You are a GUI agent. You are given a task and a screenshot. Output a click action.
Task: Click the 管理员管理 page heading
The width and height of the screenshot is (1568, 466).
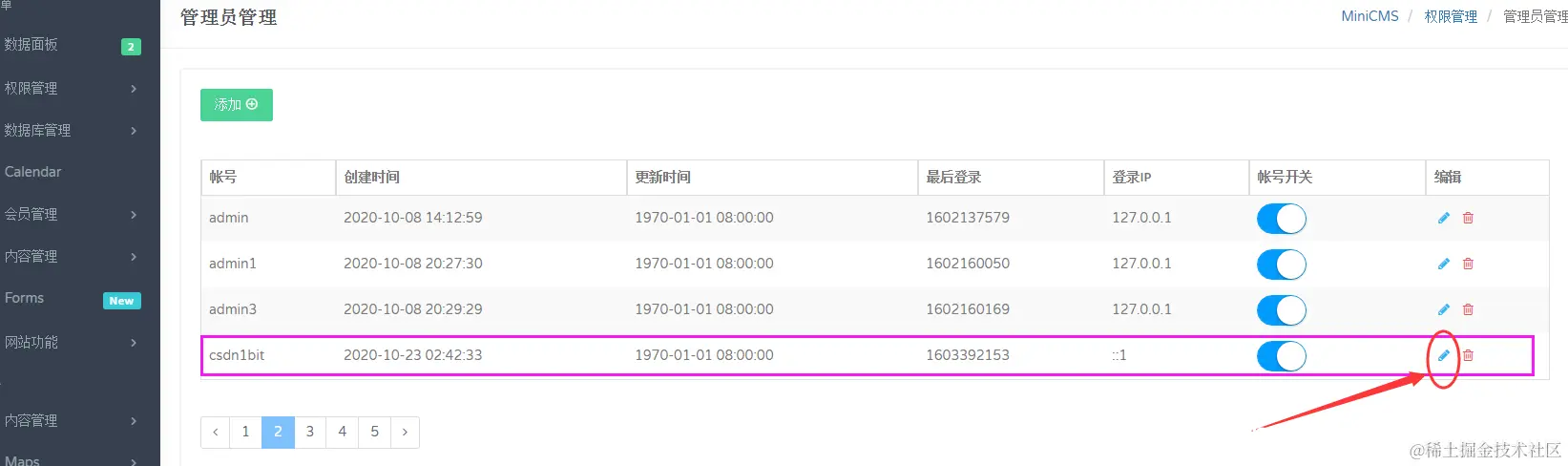tap(229, 17)
